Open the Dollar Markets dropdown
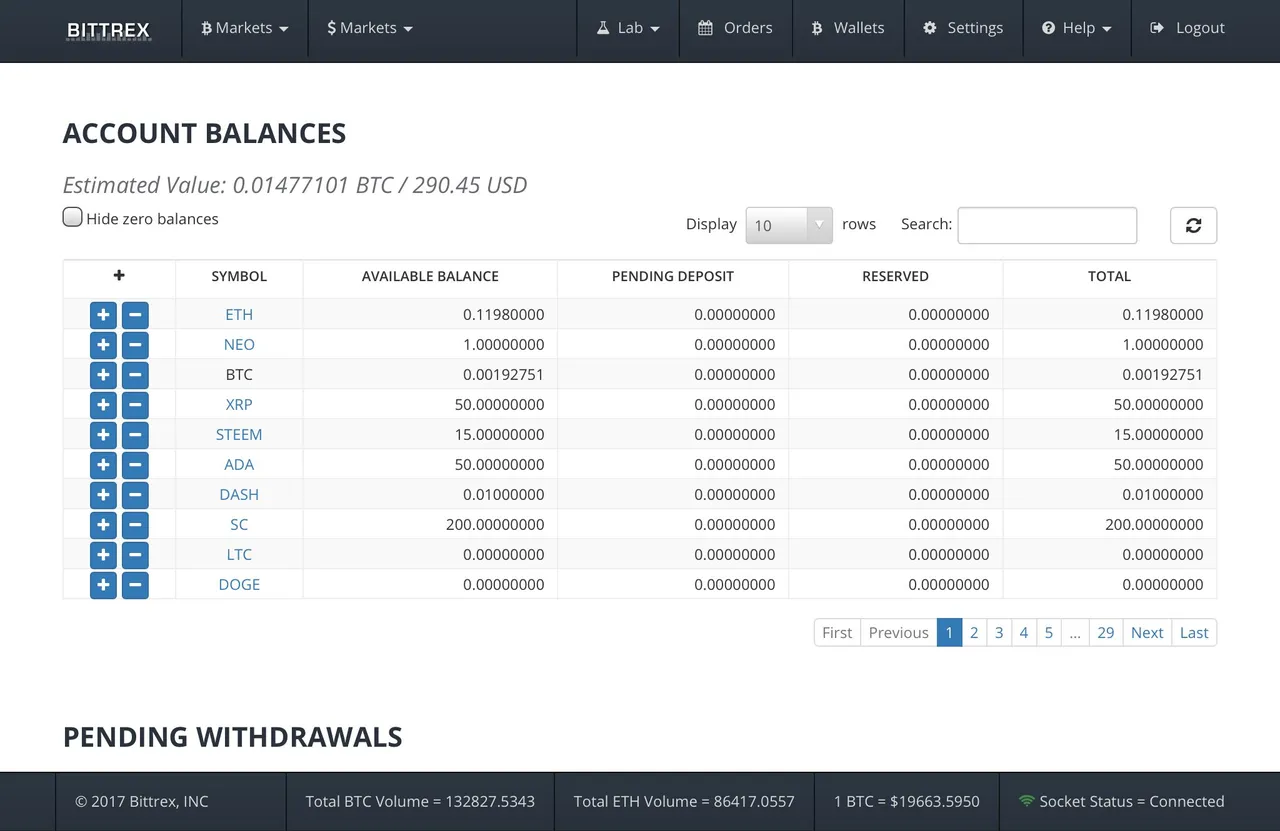Image resolution: width=1280 pixels, height=831 pixels. (370, 28)
